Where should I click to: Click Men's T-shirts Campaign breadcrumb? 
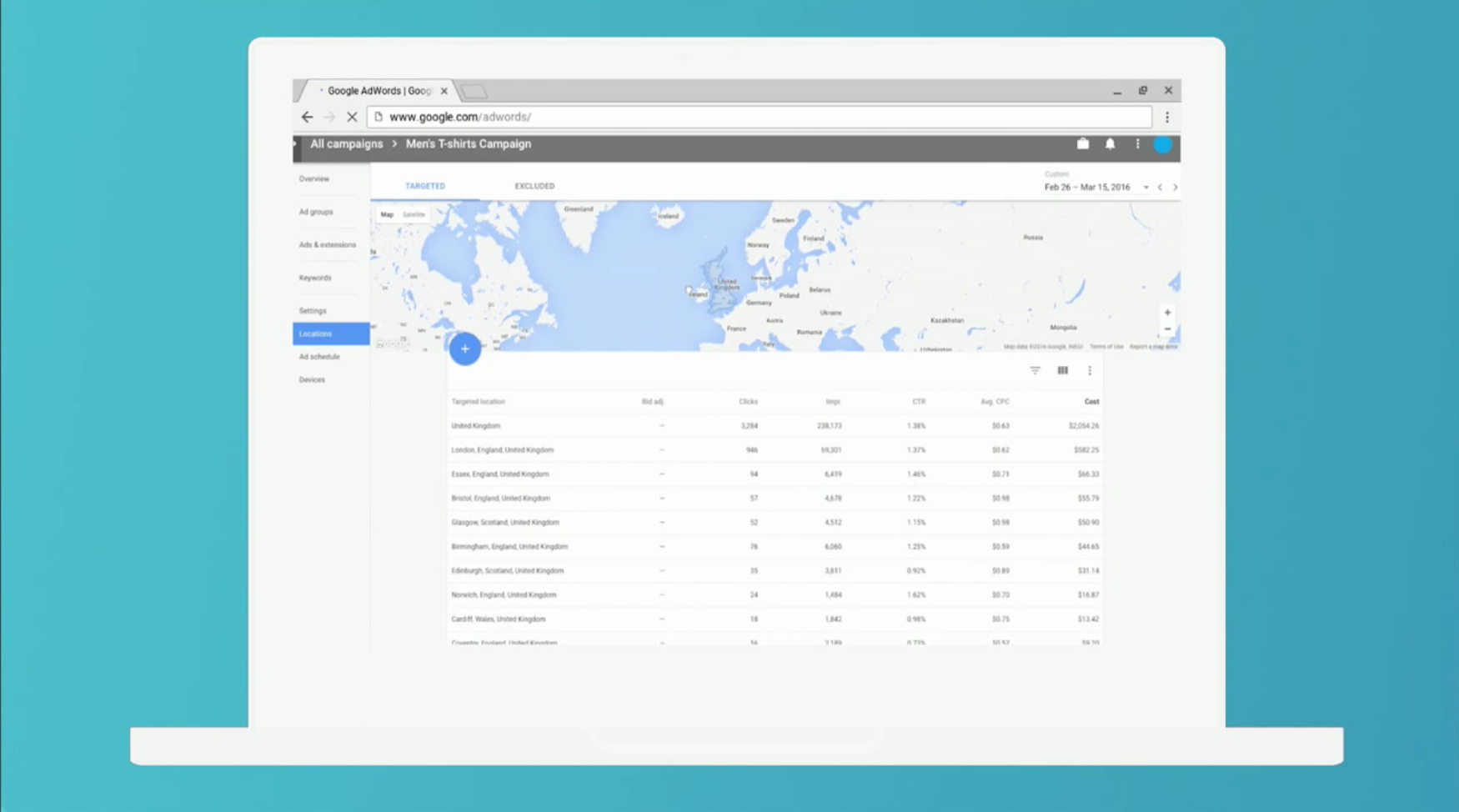pyautogui.click(x=469, y=143)
